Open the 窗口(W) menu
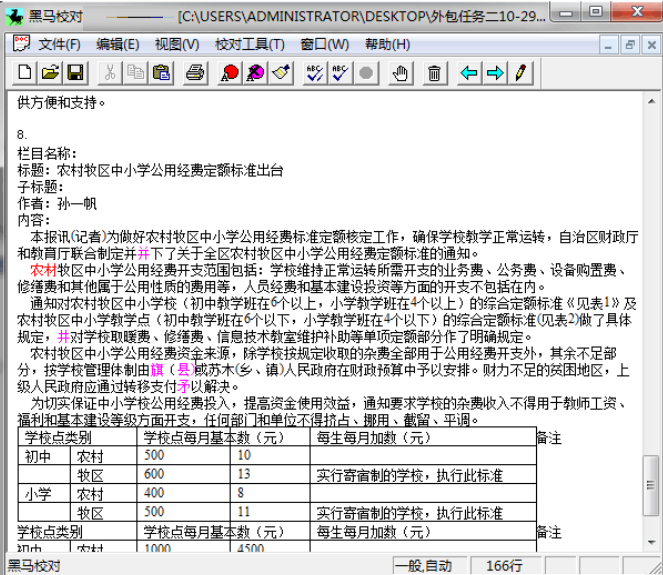 point(324,44)
